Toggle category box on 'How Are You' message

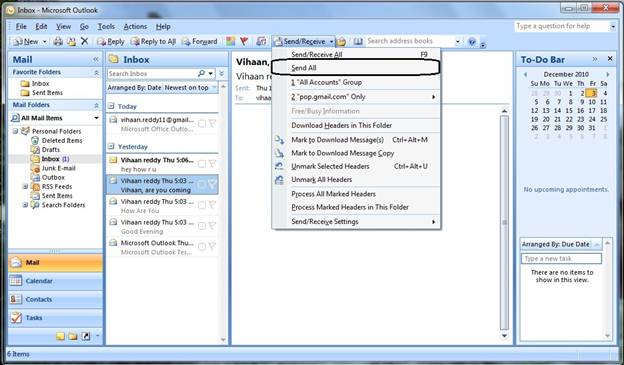(x=202, y=205)
